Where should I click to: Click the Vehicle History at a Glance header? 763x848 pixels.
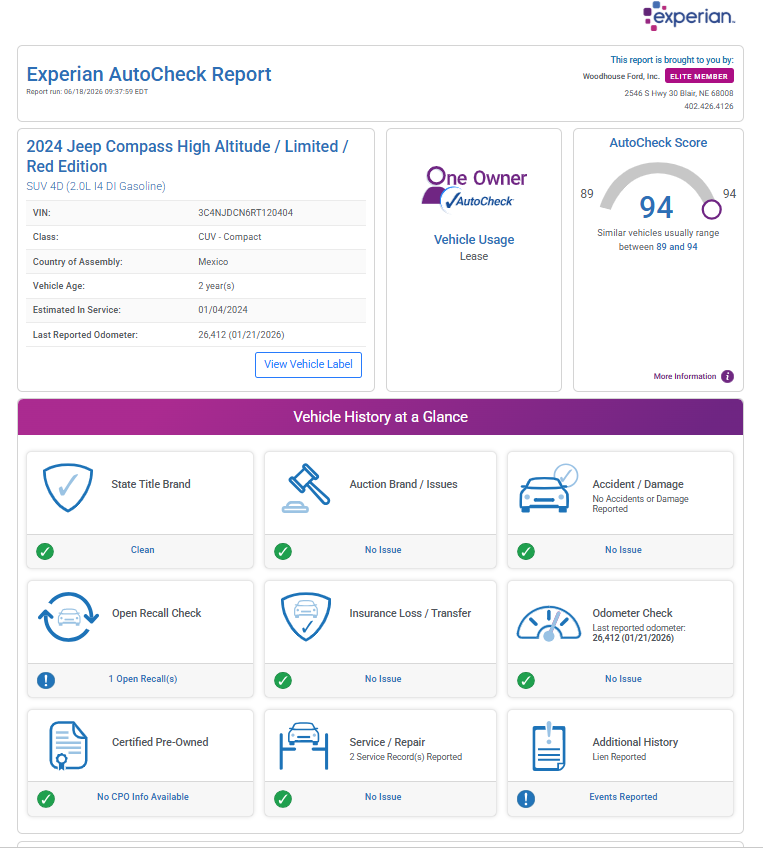380,417
